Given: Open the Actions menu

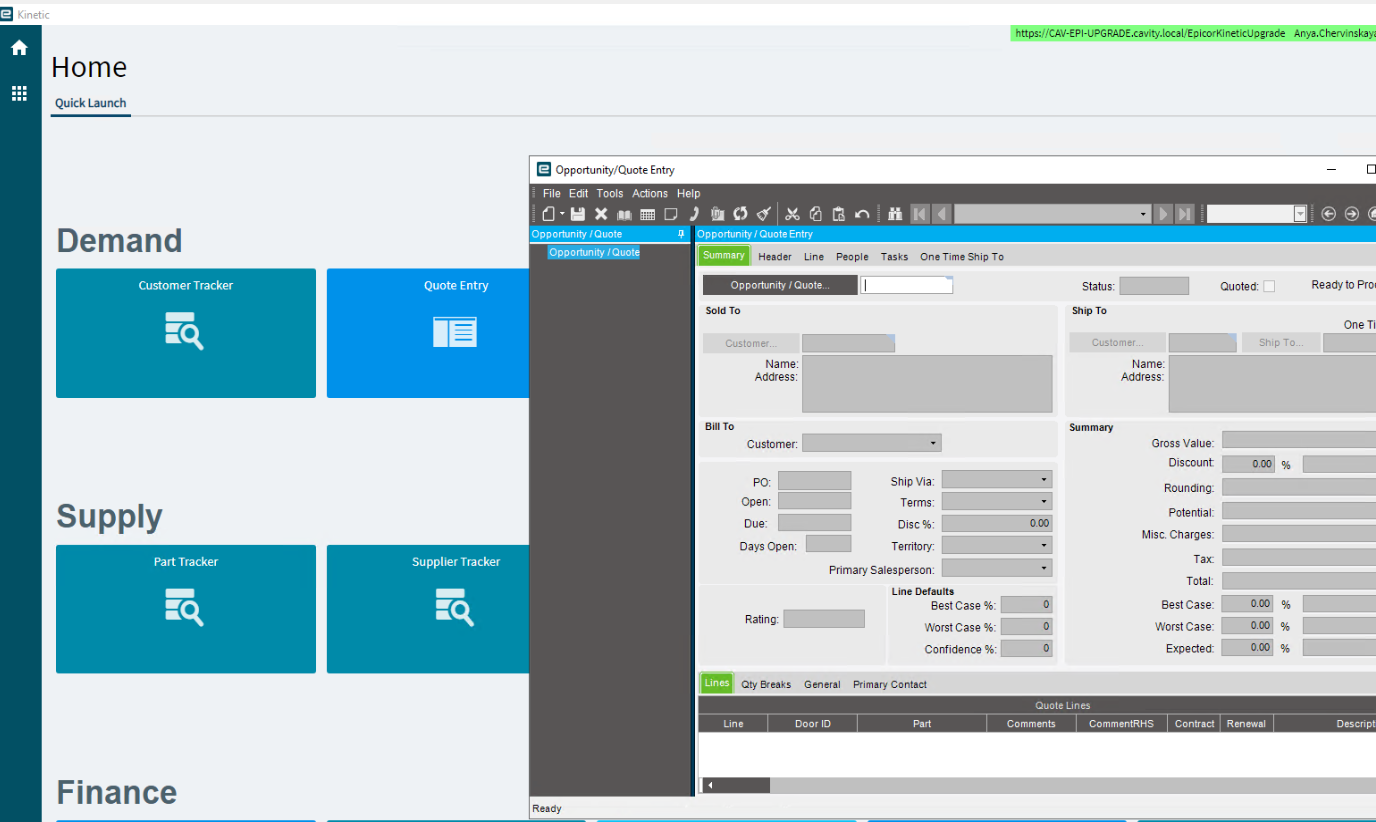Looking at the screenshot, I should tap(649, 193).
